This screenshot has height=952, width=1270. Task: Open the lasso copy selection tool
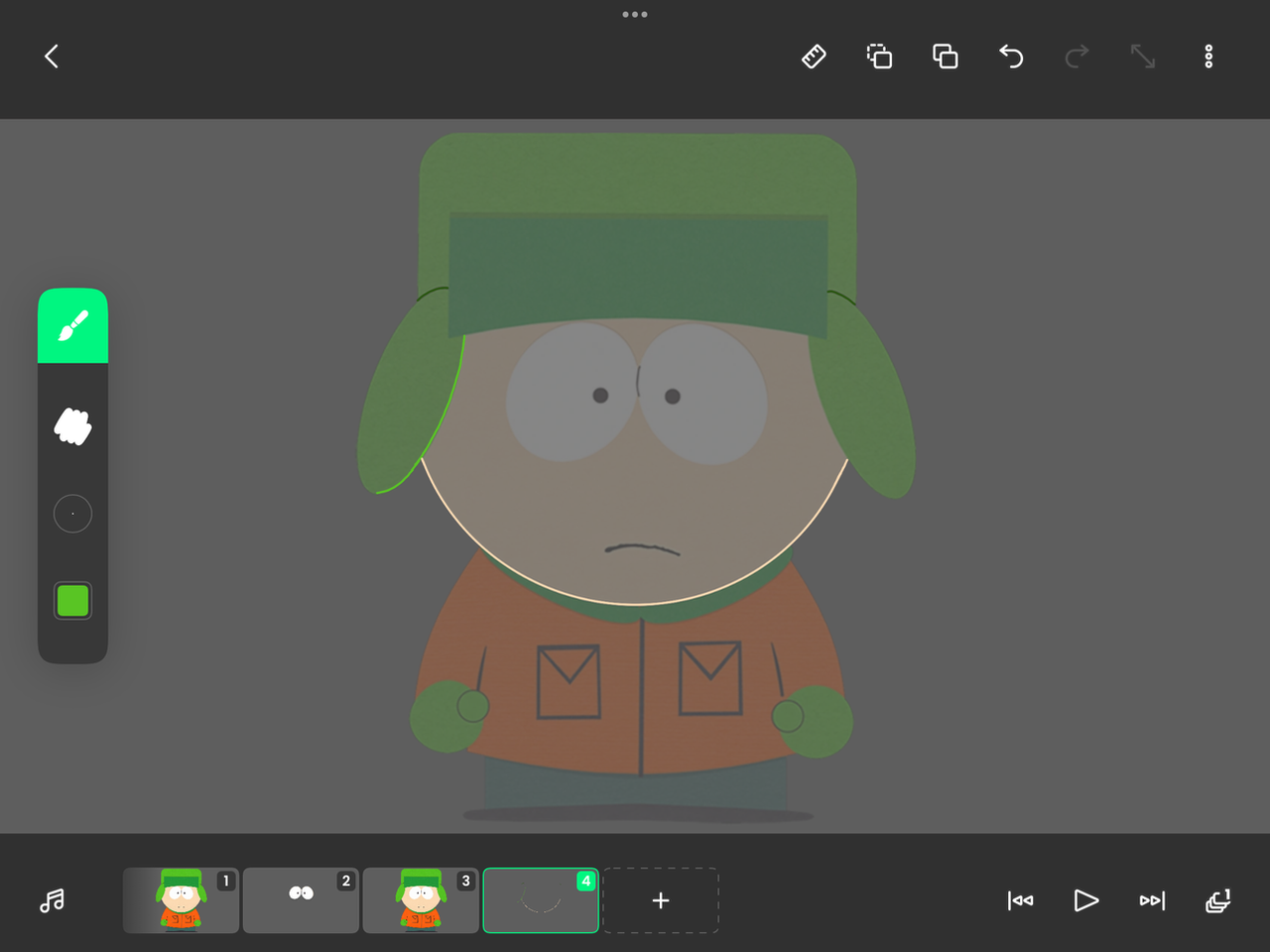[879, 57]
